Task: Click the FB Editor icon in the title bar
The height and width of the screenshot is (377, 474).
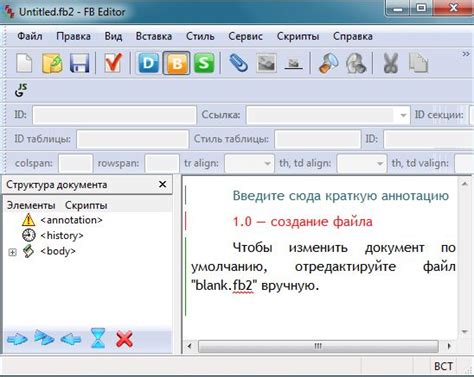Action: point(9,12)
